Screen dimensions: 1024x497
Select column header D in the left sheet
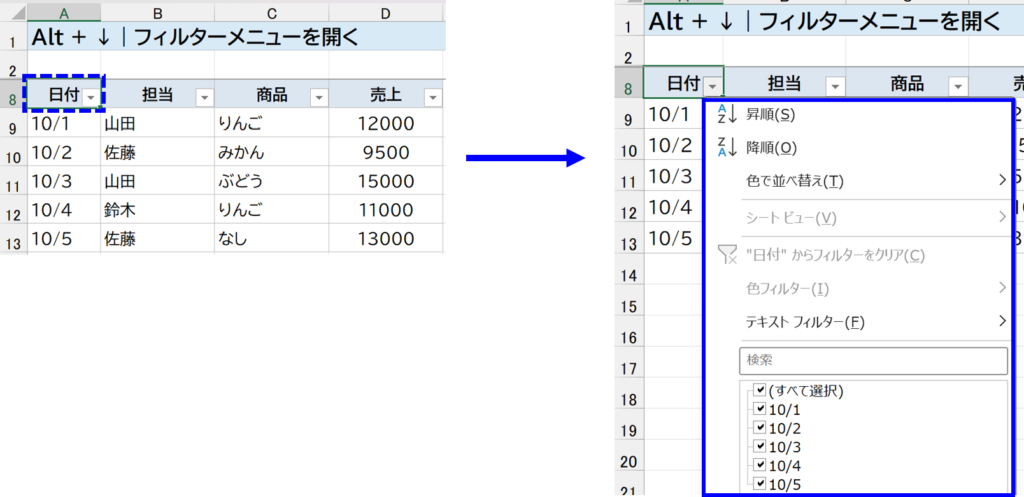pyautogui.click(x=386, y=13)
